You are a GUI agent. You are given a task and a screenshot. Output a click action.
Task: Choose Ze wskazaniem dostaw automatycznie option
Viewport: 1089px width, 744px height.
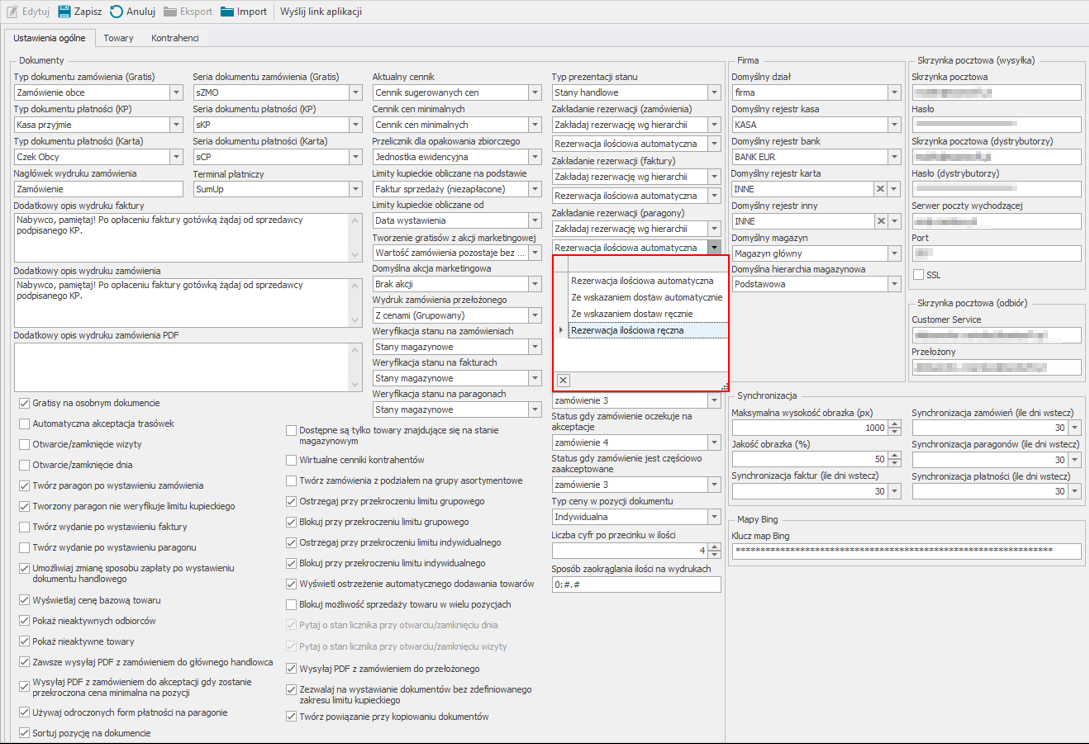[x=646, y=297]
